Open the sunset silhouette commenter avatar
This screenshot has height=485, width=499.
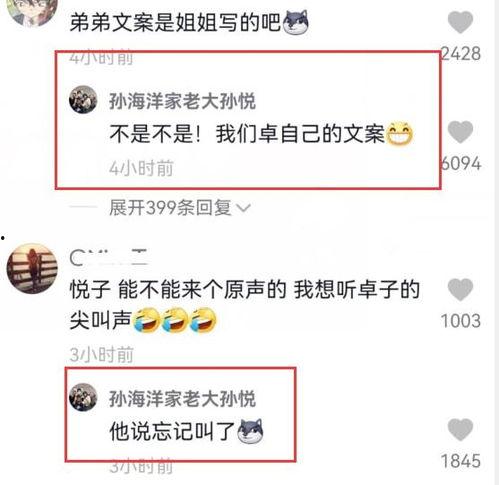click(32, 268)
